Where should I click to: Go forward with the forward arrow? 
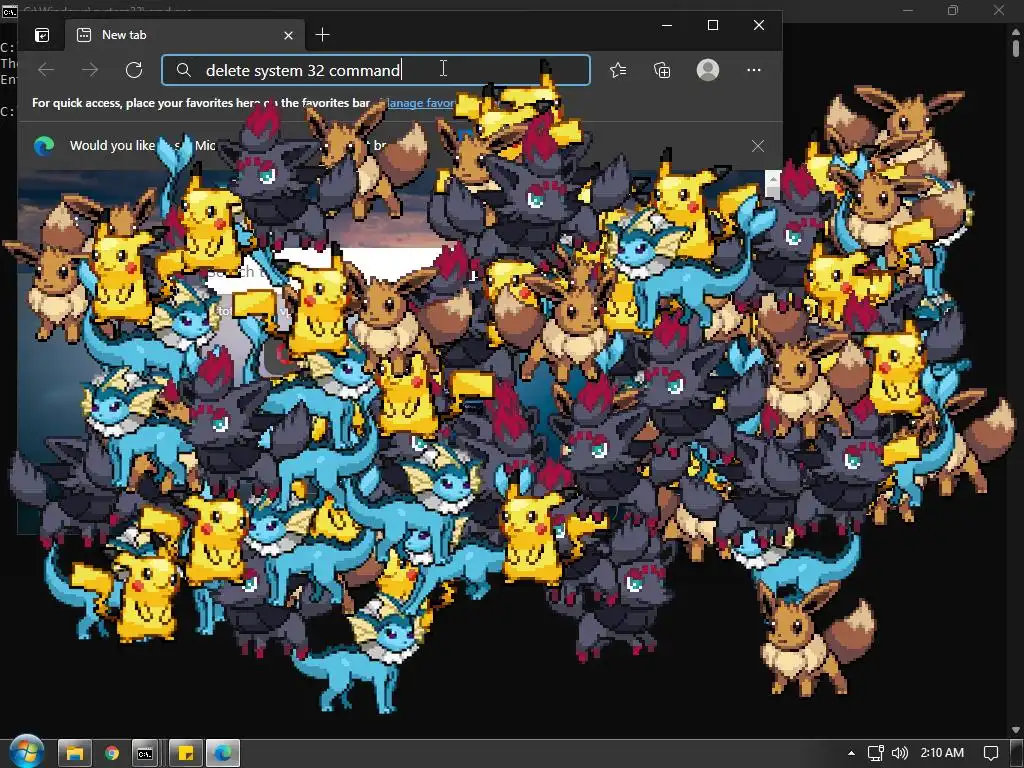click(x=90, y=70)
